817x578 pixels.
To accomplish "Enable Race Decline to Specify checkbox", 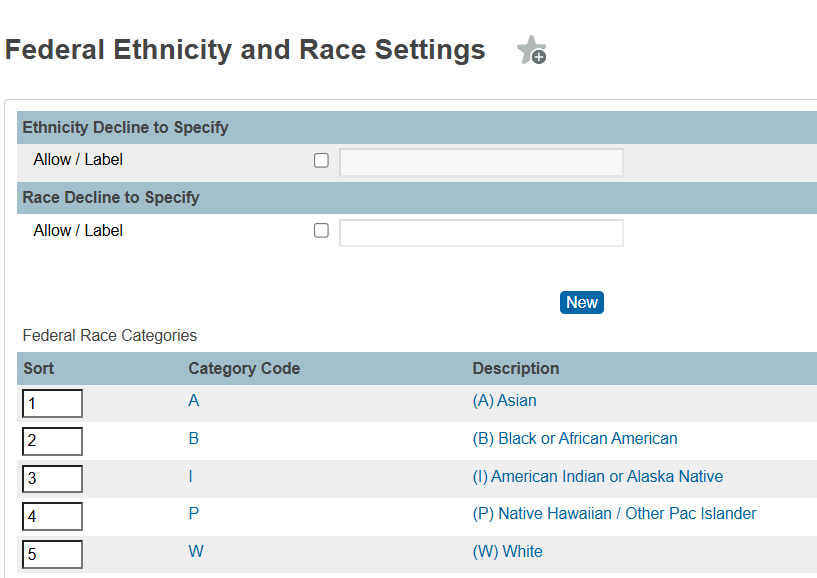I will pos(321,231).
